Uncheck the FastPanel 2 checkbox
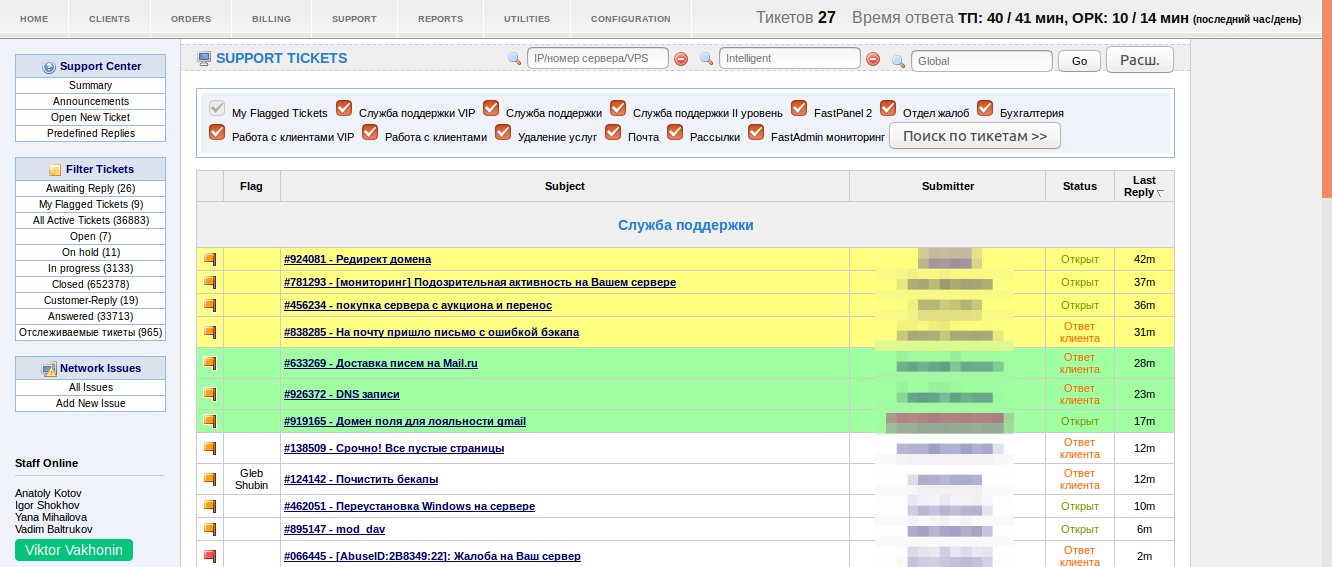The height and width of the screenshot is (567, 1332). [799, 108]
